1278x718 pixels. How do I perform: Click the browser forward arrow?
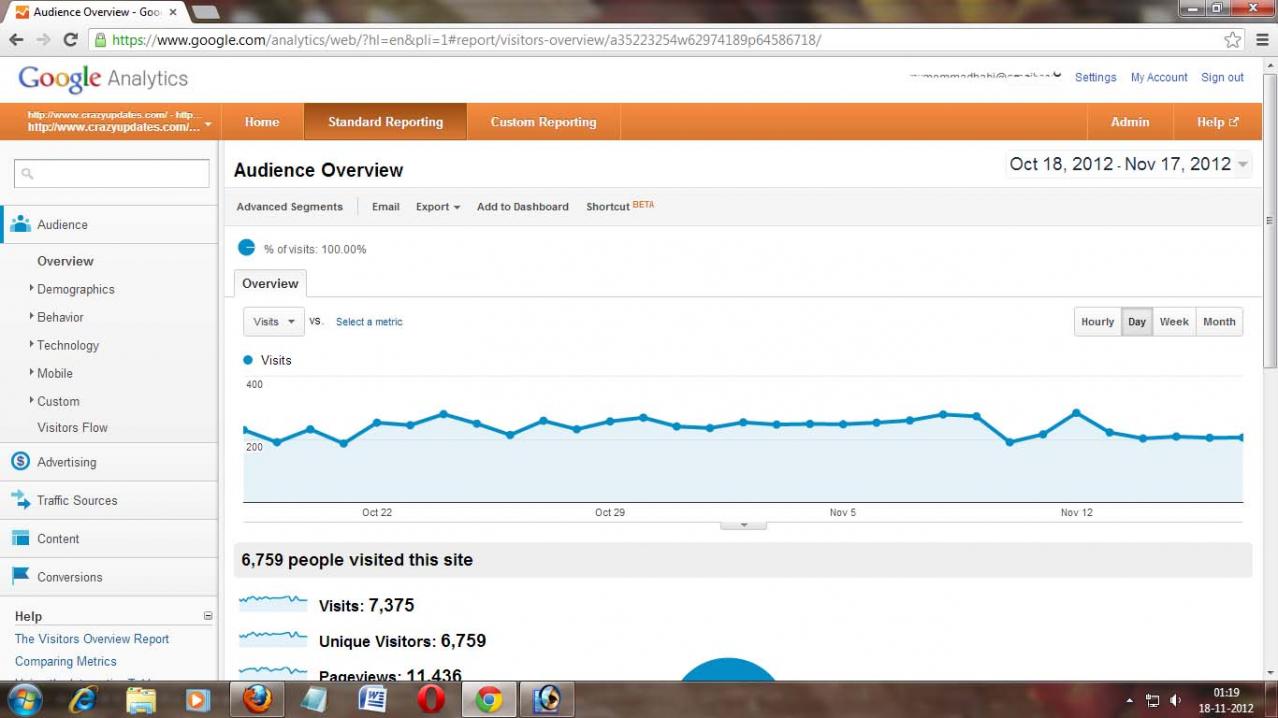coord(43,40)
